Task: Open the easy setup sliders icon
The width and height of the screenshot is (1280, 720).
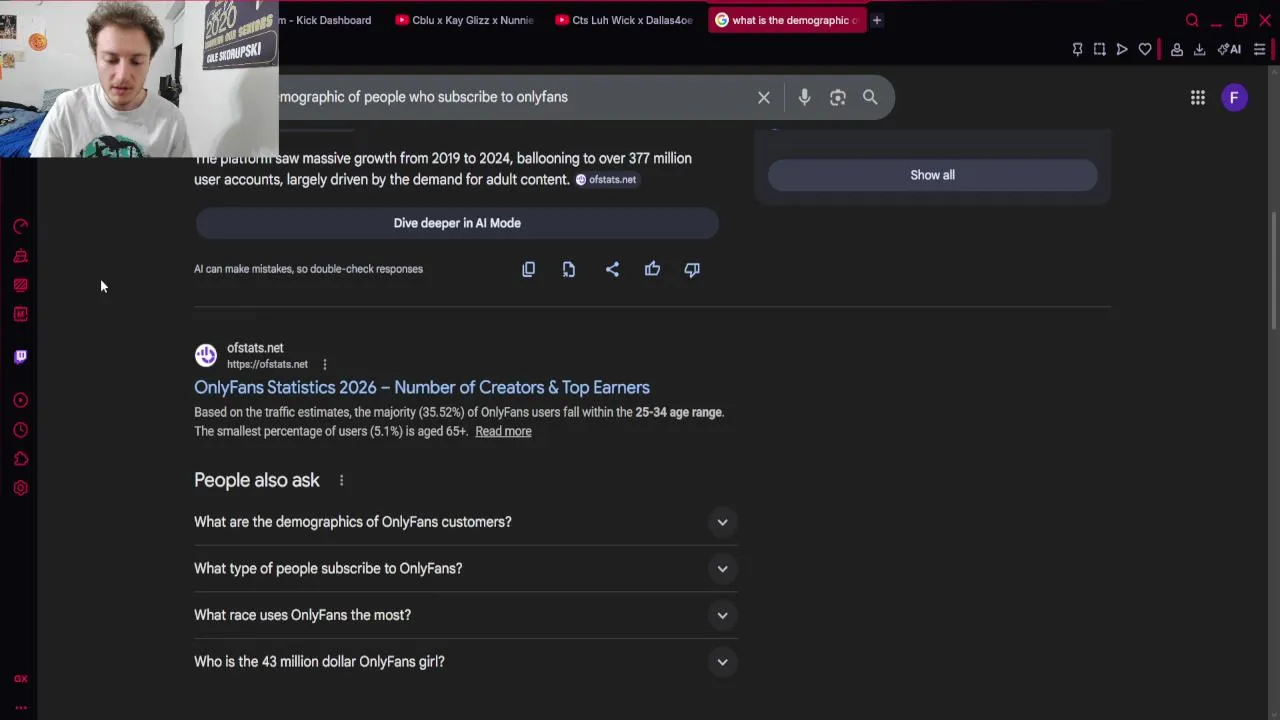Action: [1260, 49]
